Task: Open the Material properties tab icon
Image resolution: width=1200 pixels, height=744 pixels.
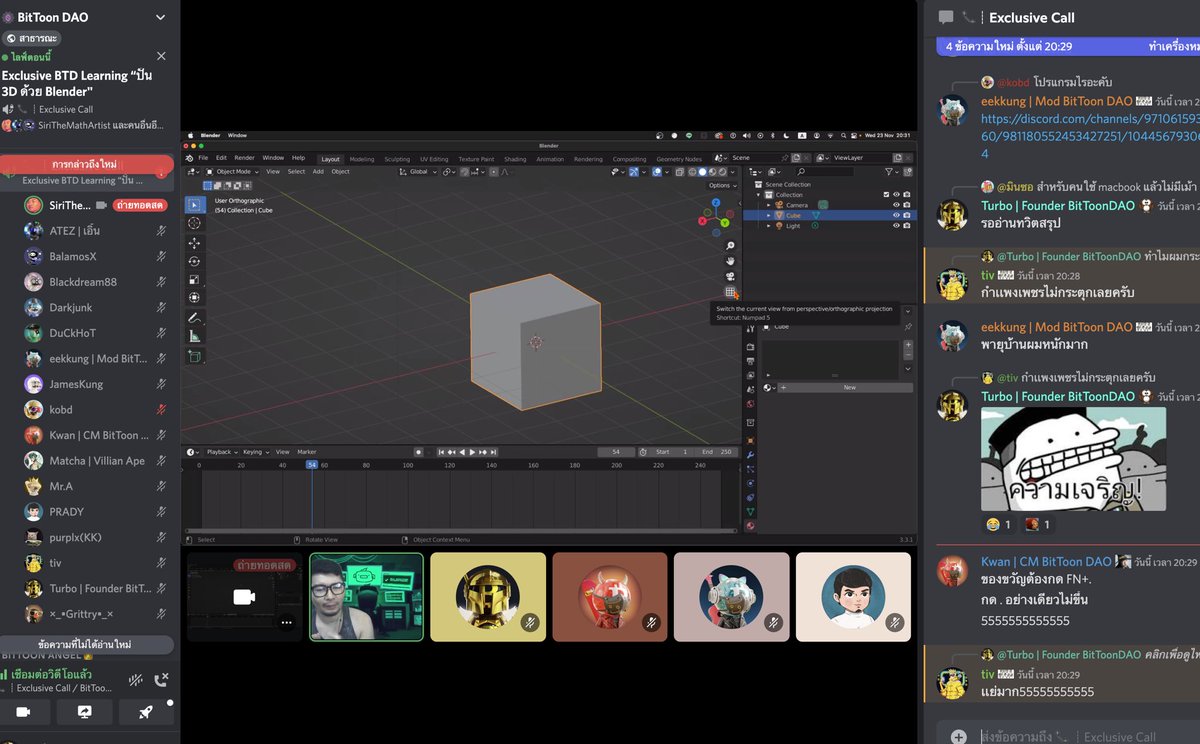Action: pos(750,526)
